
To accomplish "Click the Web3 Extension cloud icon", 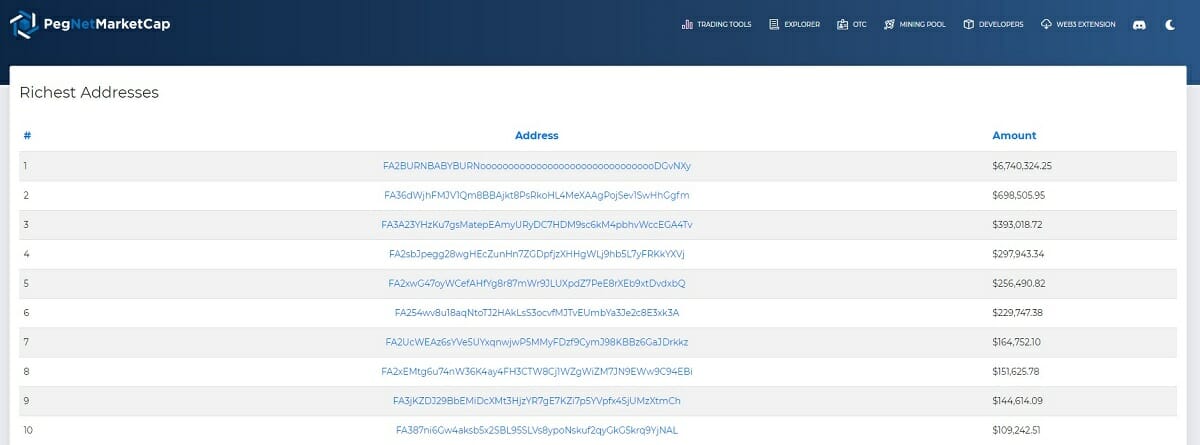I will [x=1046, y=24].
